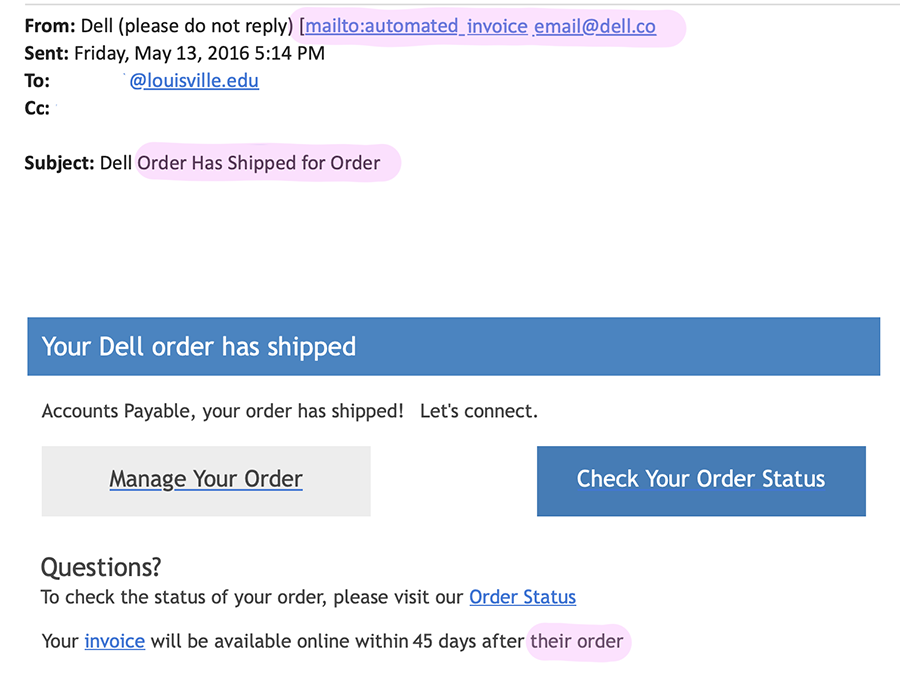Click the "Questions?" heading
This screenshot has width=900, height=693.
101,568
